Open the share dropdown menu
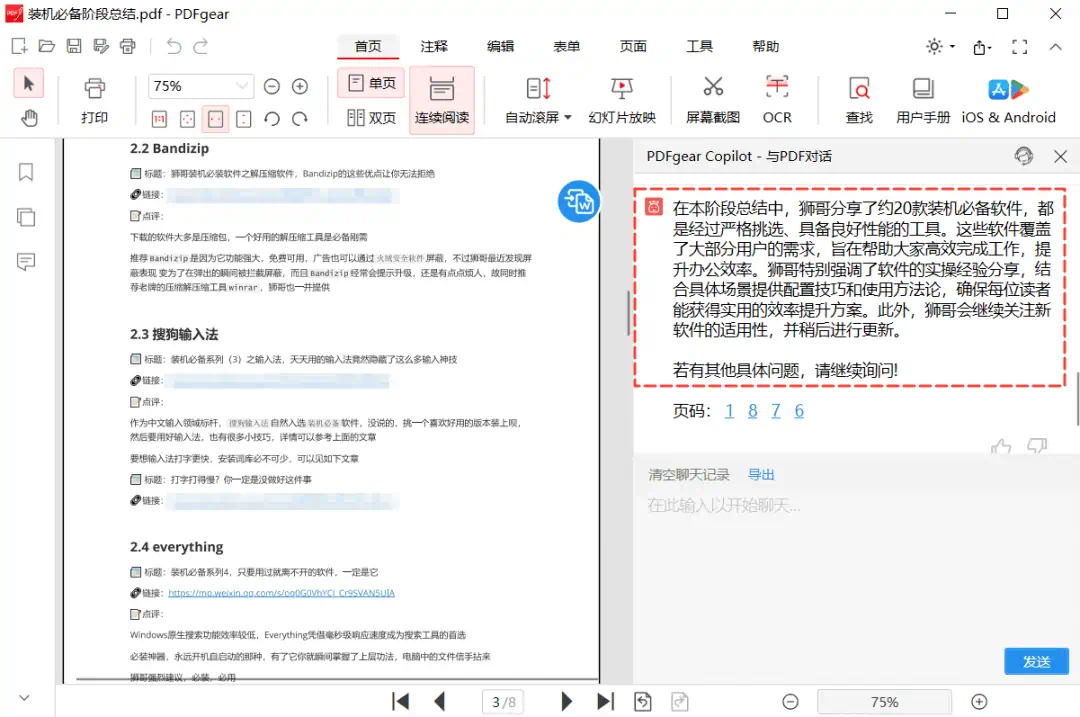This screenshot has height=717, width=1080. (982, 47)
